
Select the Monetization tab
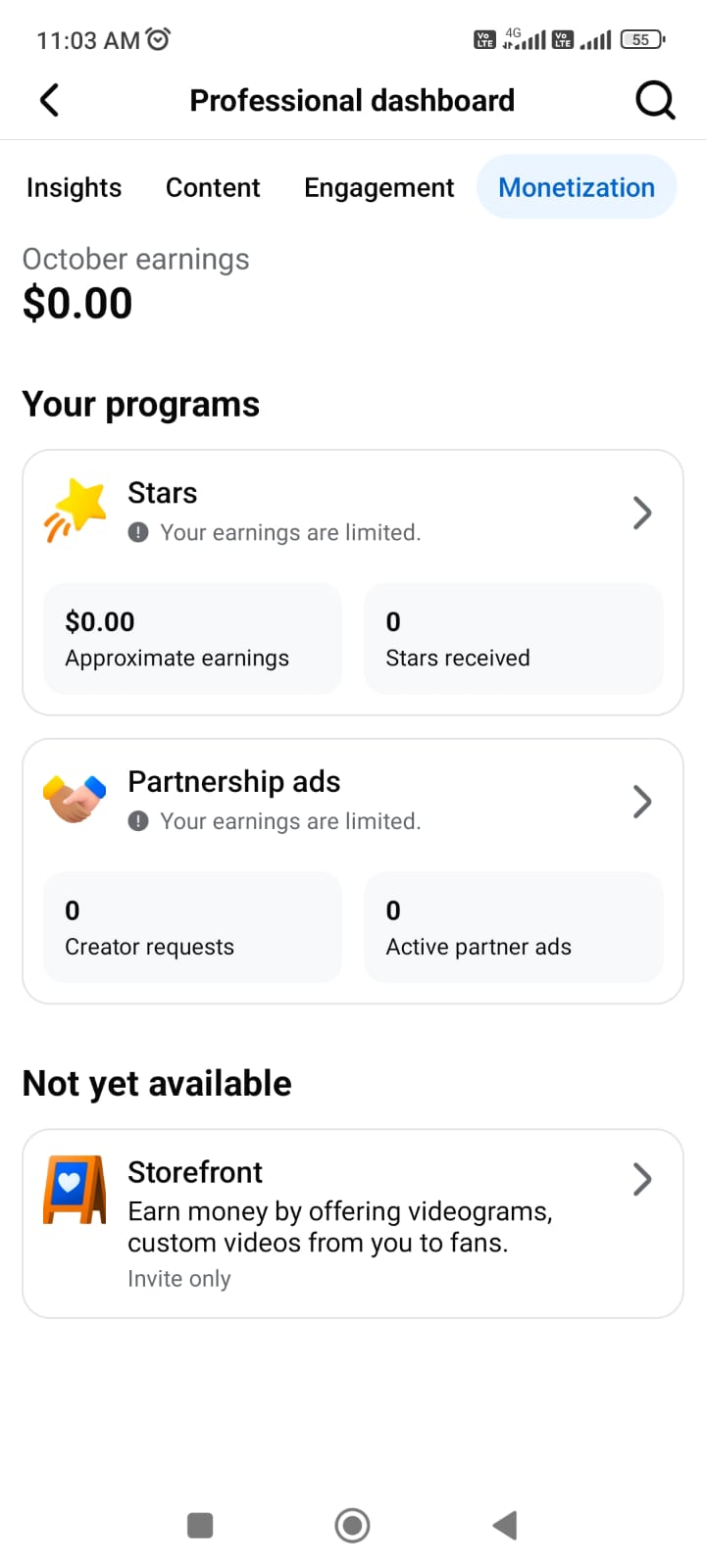(x=577, y=187)
